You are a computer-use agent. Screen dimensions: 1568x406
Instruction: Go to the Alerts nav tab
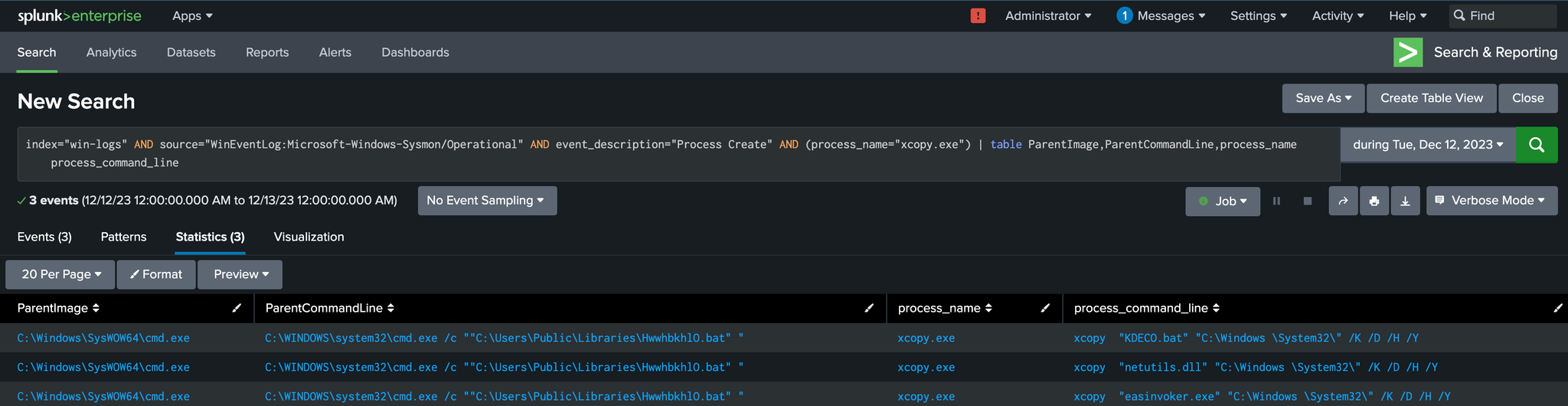click(x=335, y=52)
